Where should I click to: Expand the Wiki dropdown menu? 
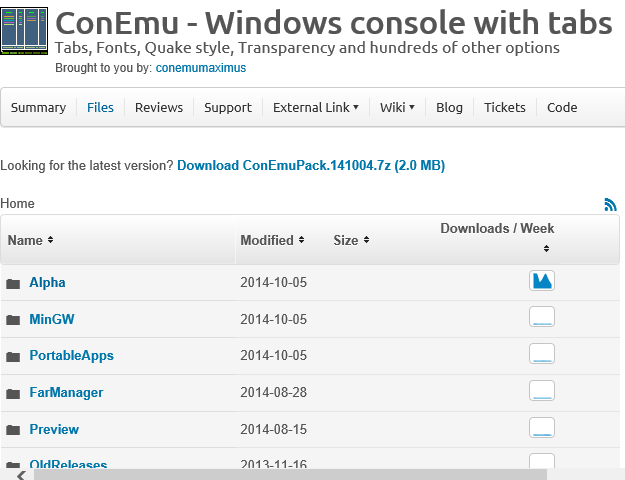[x=397, y=108]
